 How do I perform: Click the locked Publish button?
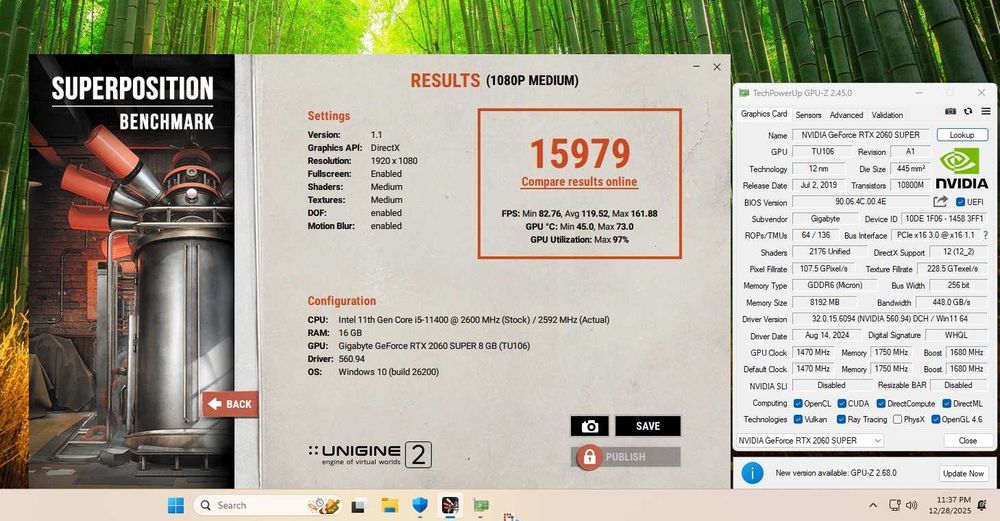pyautogui.click(x=626, y=457)
